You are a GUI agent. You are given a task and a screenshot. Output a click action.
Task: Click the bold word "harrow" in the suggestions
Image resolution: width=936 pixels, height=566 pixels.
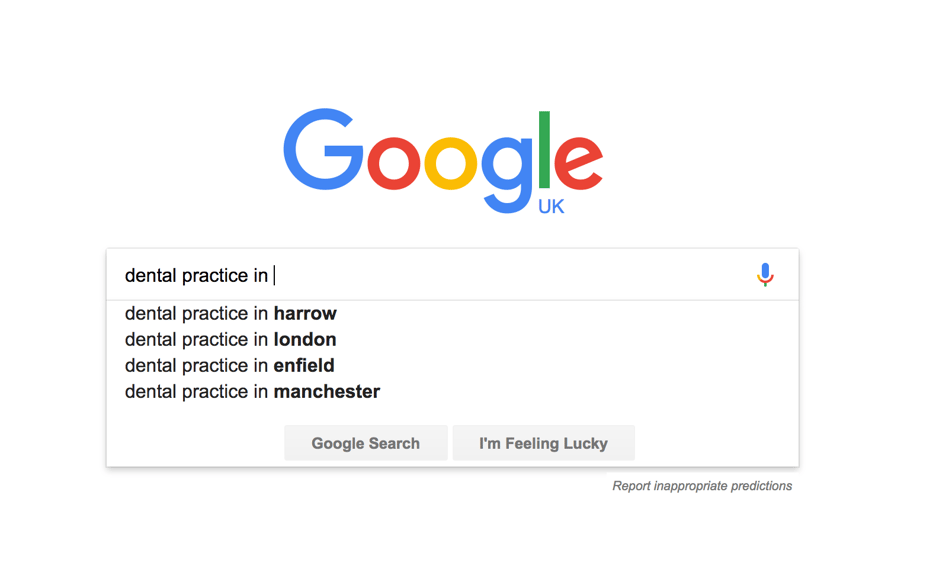pos(305,313)
